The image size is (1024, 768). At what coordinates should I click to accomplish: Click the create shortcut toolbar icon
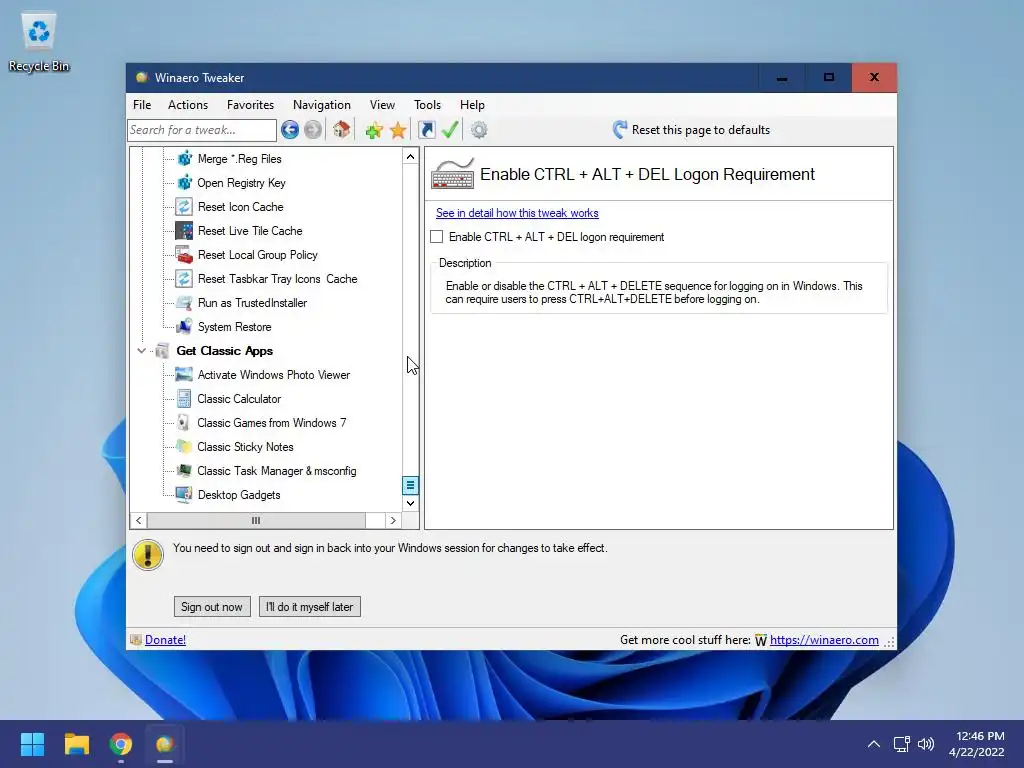[x=426, y=130]
